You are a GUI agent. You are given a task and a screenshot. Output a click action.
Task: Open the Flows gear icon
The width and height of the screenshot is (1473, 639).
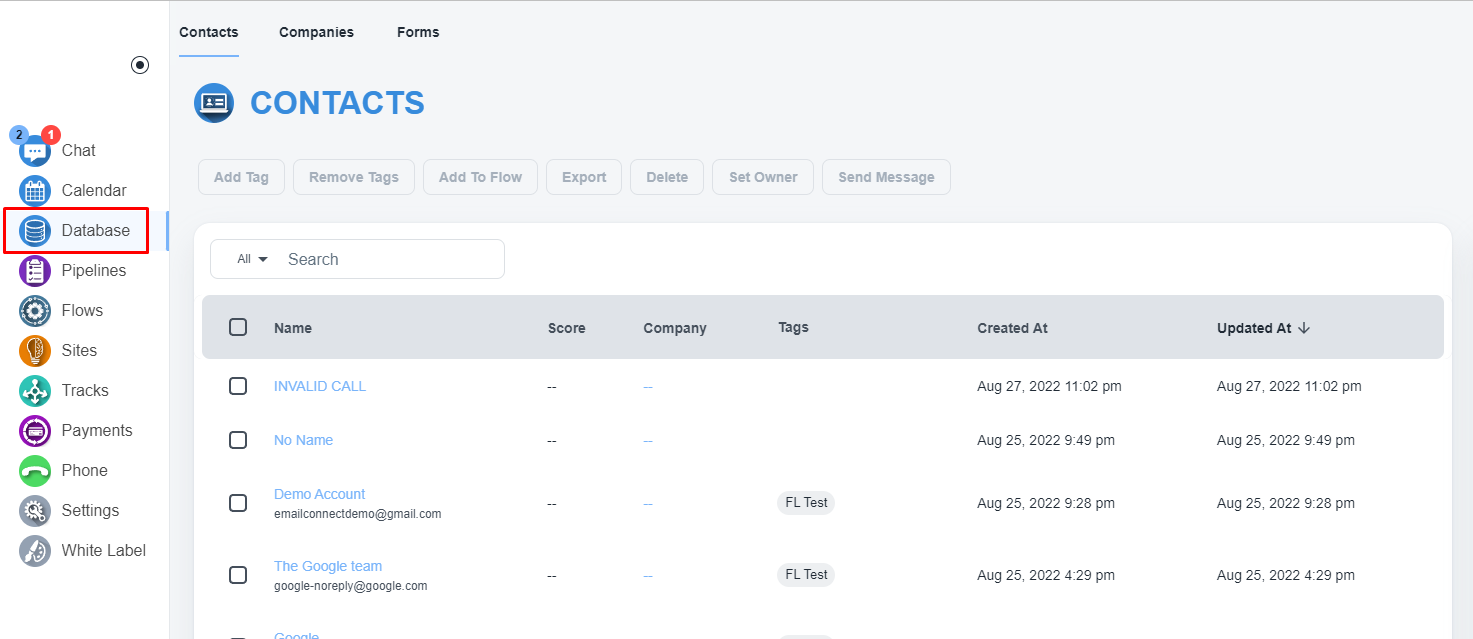(x=35, y=311)
